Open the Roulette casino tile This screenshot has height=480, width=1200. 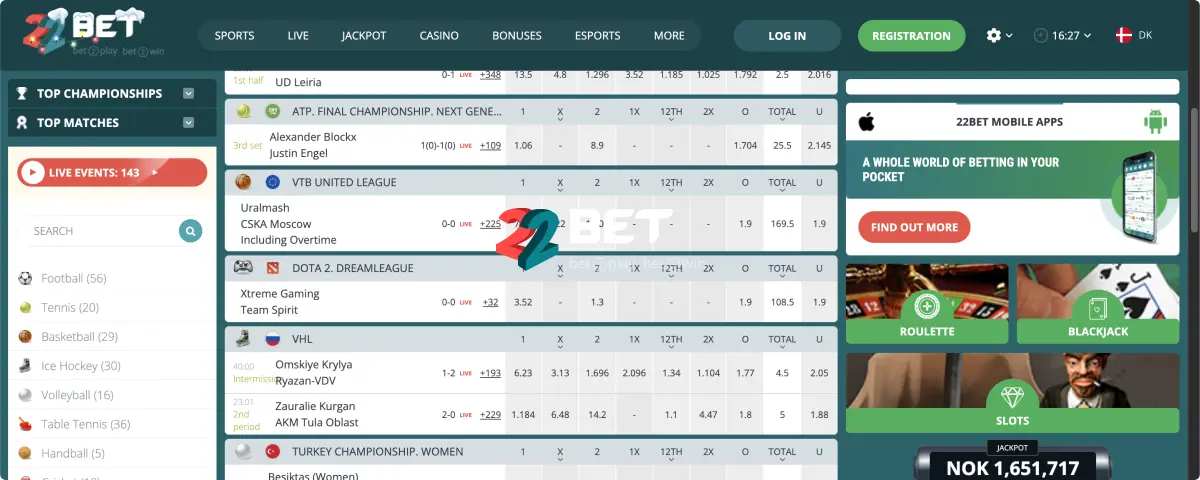[x=927, y=304]
